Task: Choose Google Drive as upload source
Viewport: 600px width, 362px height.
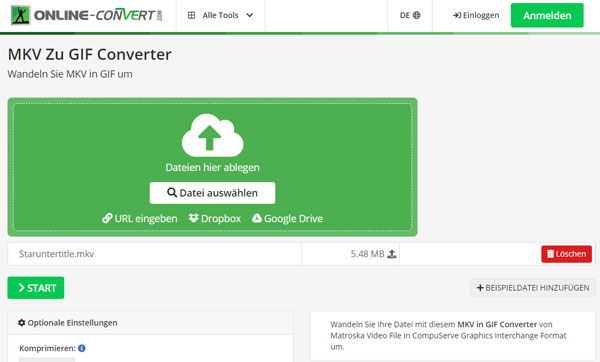Action: 287,219
